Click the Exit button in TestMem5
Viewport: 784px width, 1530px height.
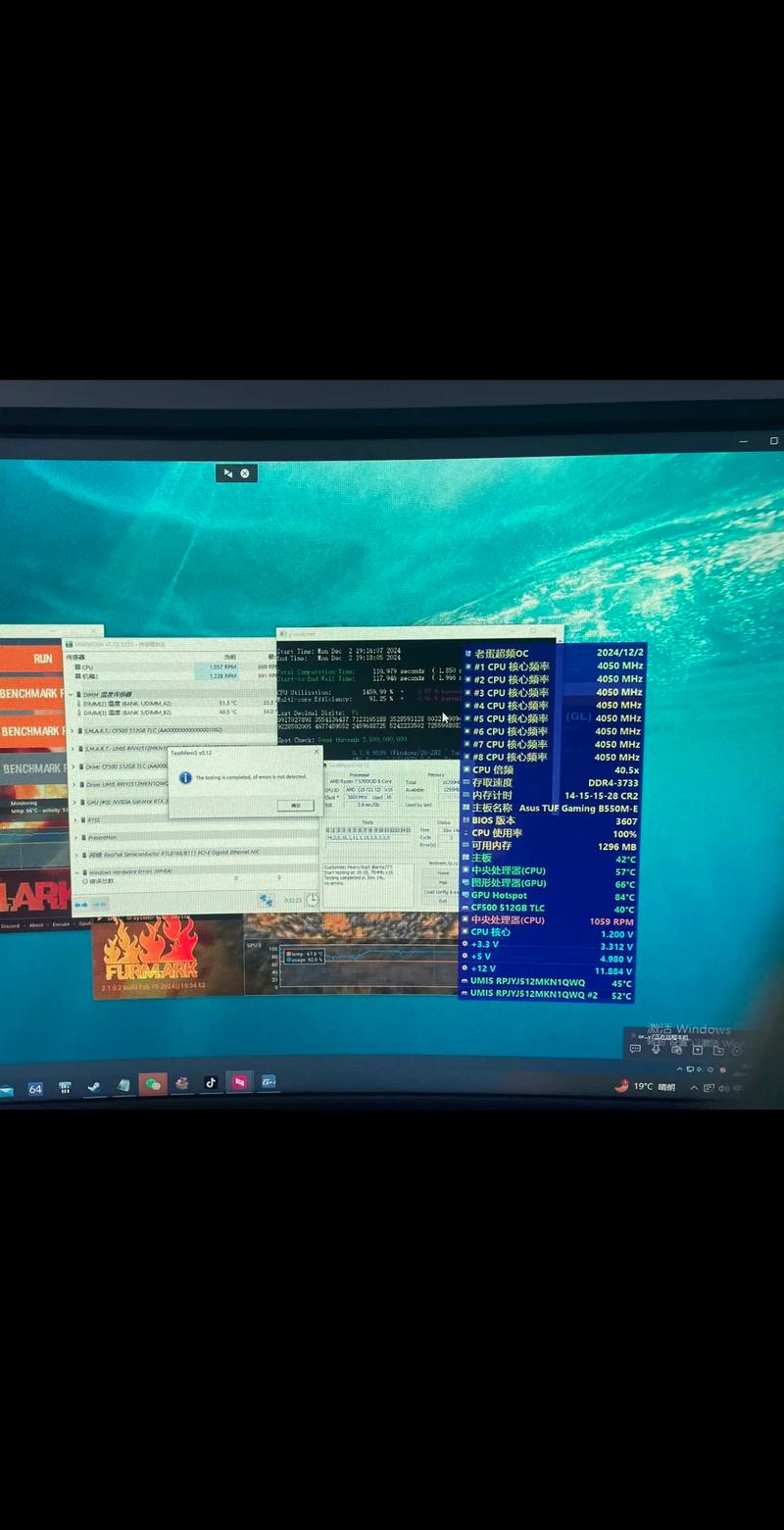(x=442, y=901)
